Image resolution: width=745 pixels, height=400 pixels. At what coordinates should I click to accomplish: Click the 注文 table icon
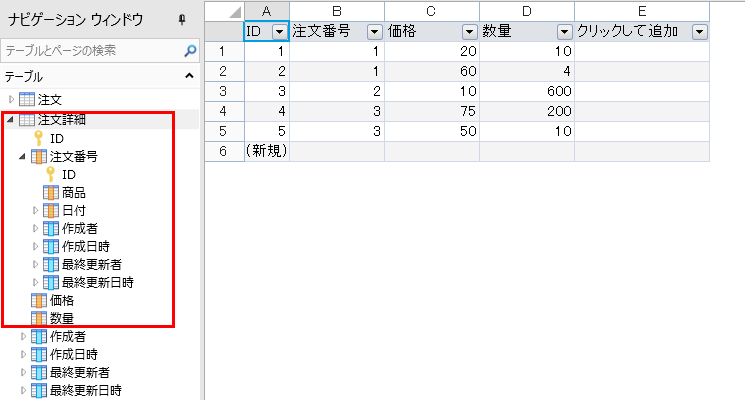[27, 100]
